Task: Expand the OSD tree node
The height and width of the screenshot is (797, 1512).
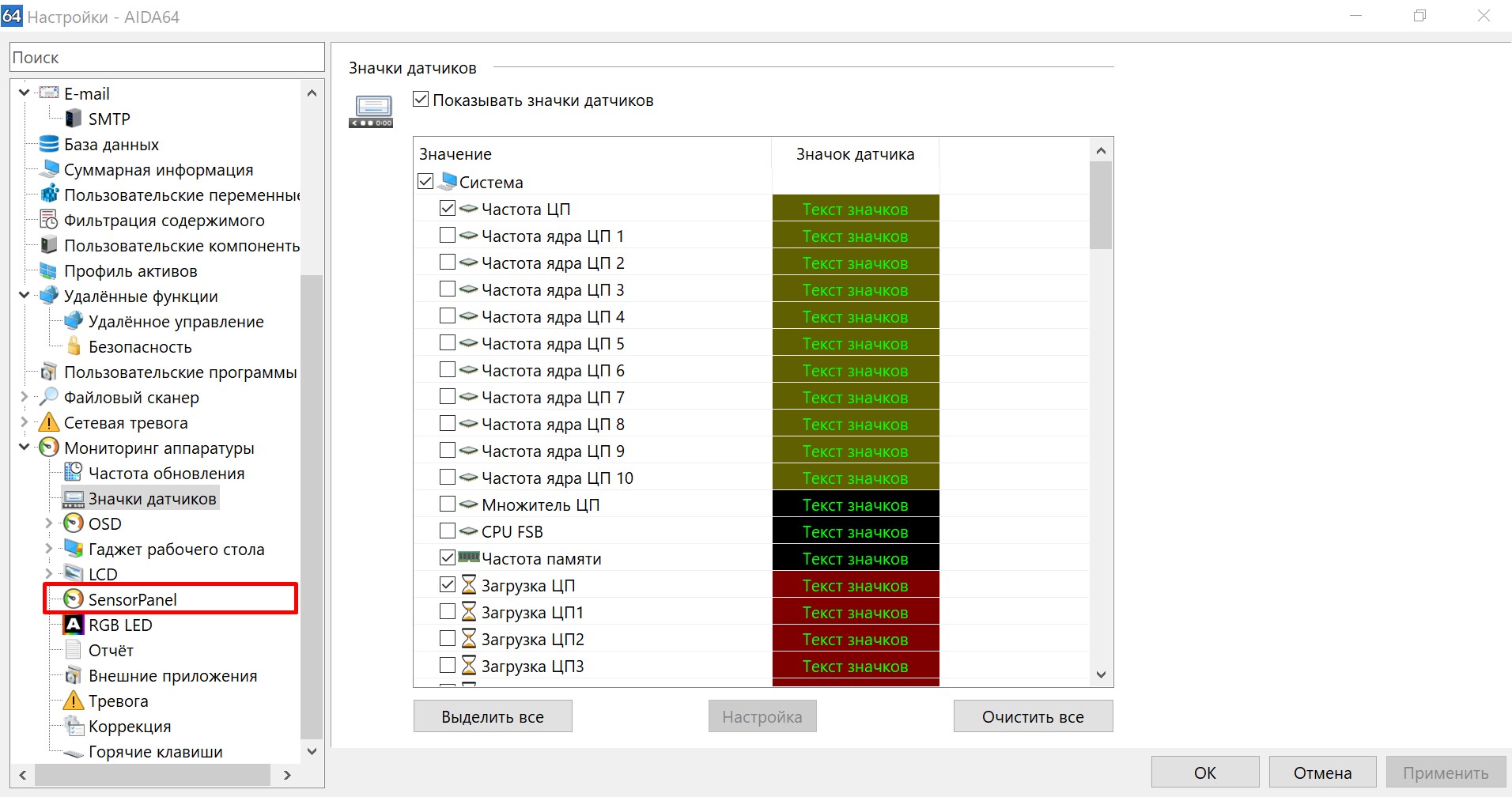Action: click(48, 523)
